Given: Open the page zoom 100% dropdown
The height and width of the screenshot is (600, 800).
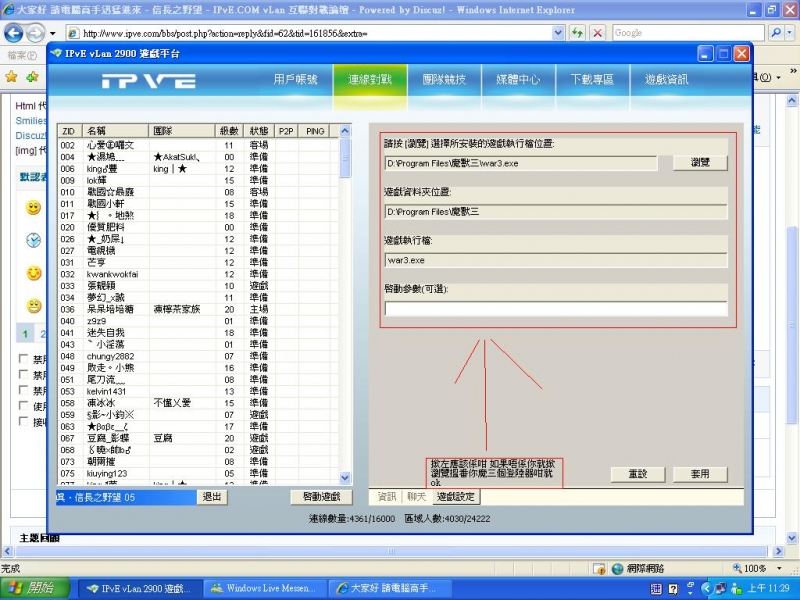Looking at the screenshot, I should pos(779,568).
